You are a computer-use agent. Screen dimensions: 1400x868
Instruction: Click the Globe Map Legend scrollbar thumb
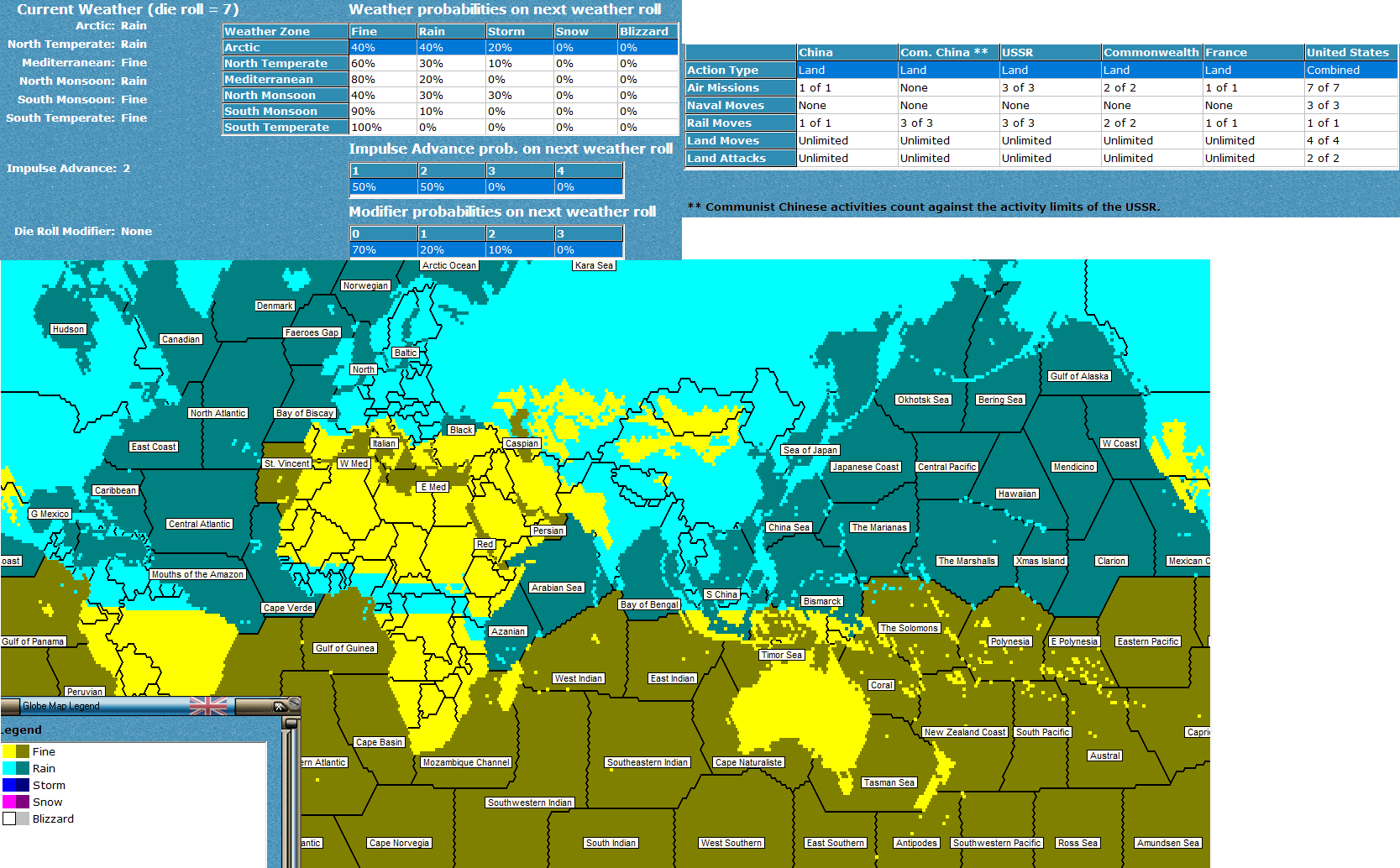coord(291,722)
